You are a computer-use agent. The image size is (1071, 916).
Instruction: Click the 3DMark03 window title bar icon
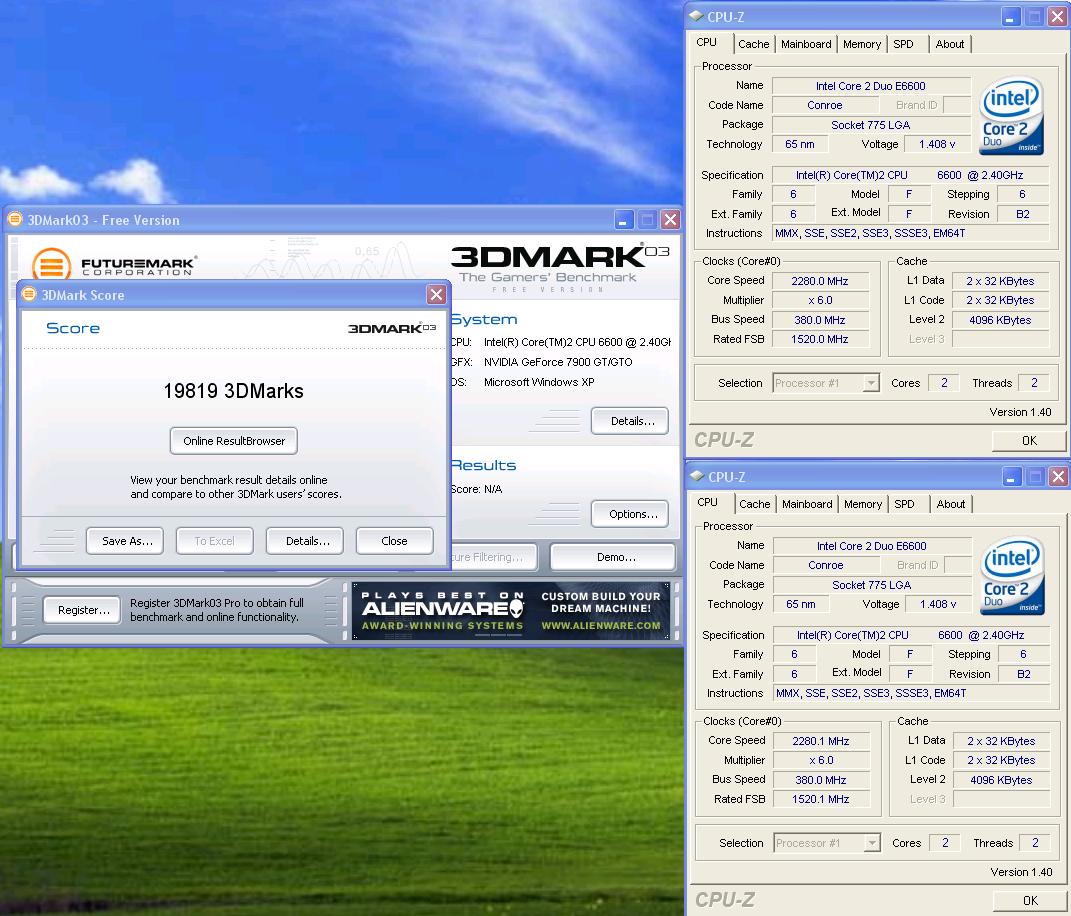(14, 219)
